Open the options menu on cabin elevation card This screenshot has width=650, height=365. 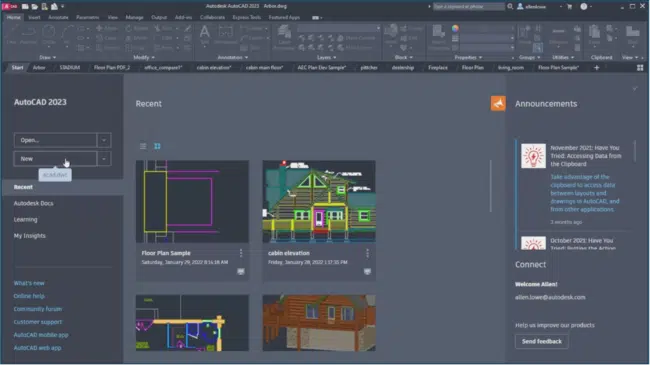(367, 253)
